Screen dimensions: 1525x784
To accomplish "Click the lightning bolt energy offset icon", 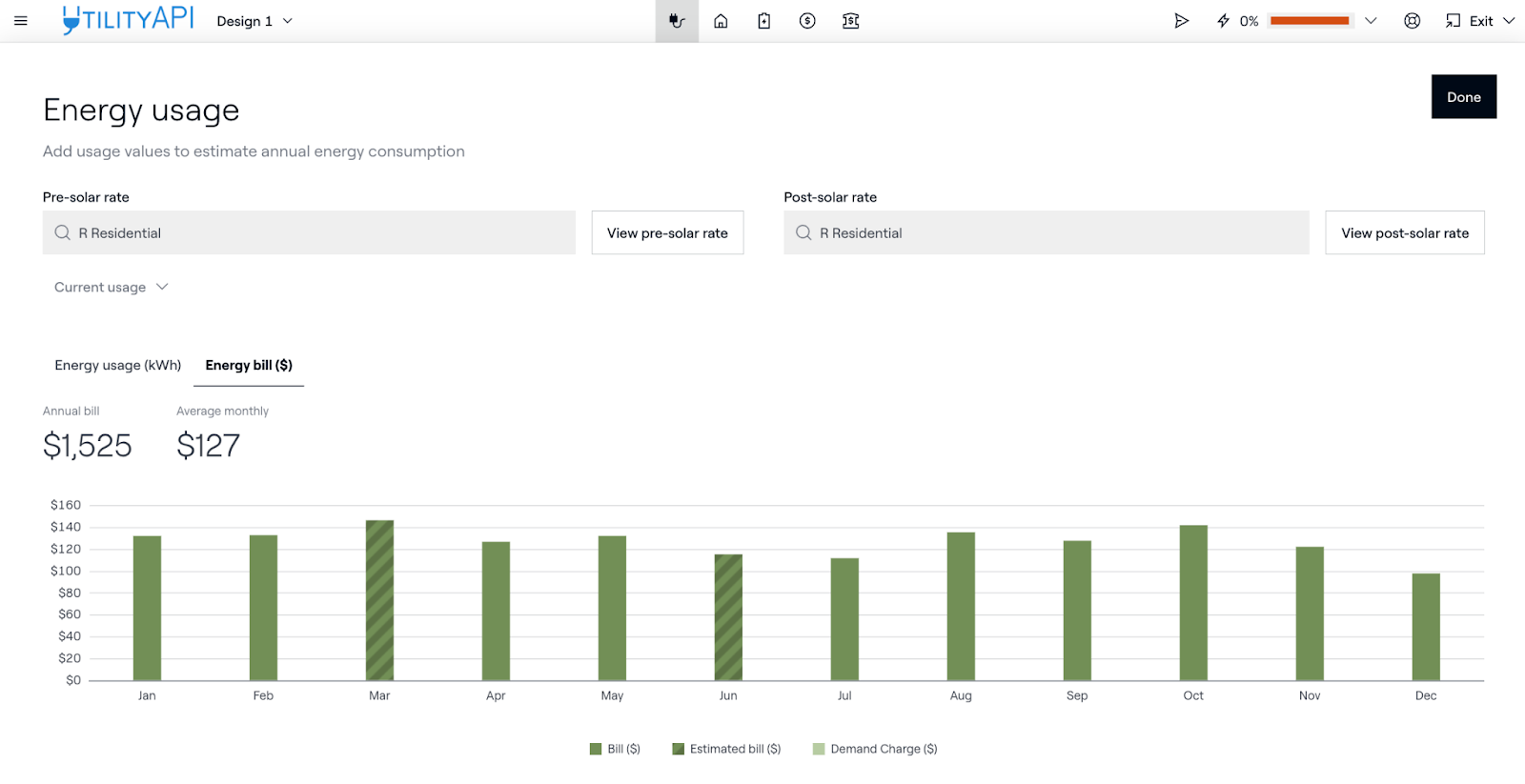I will coord(1224,21).
